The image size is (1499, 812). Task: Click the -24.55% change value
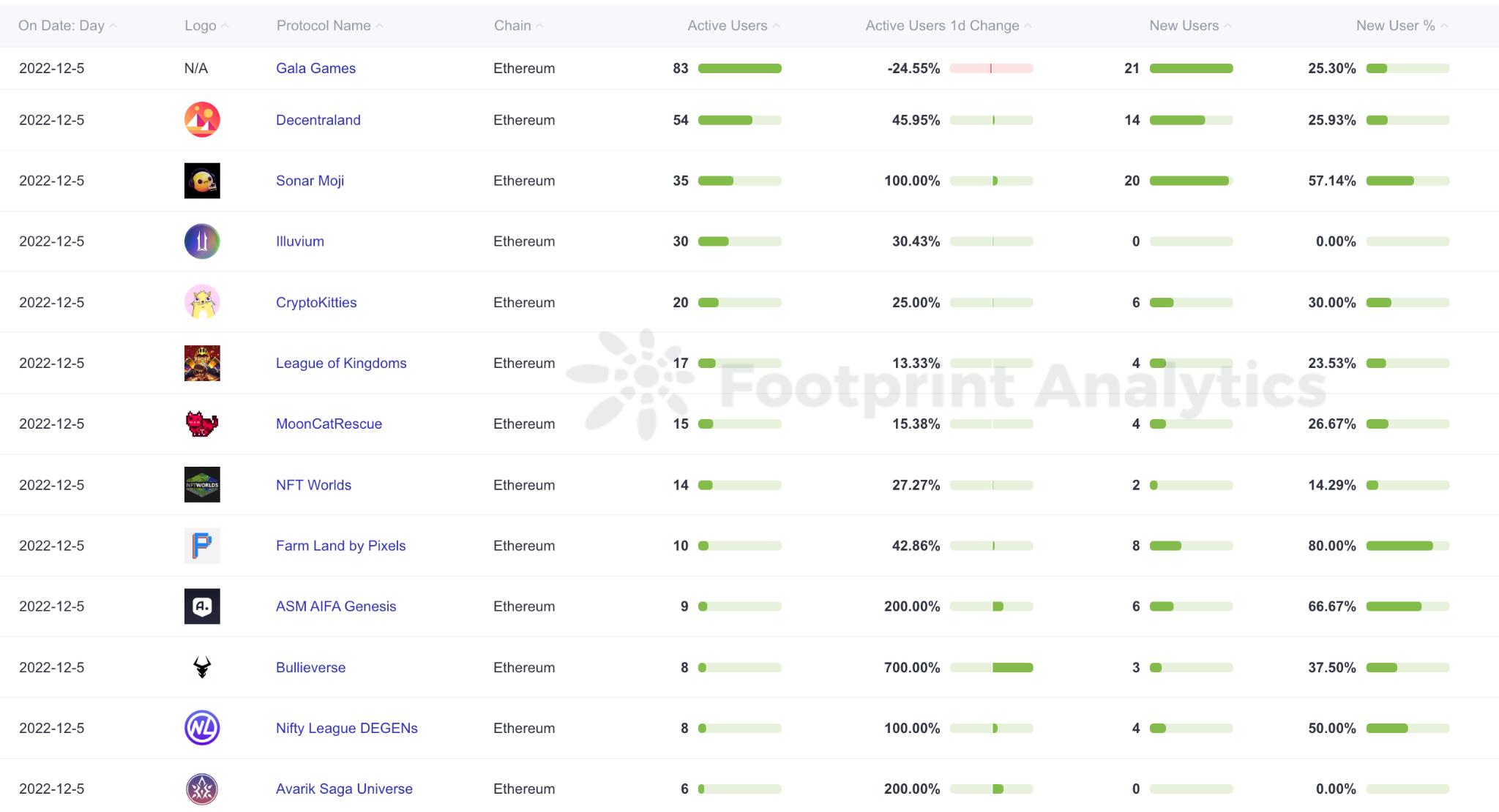click(x=913, y=68)
